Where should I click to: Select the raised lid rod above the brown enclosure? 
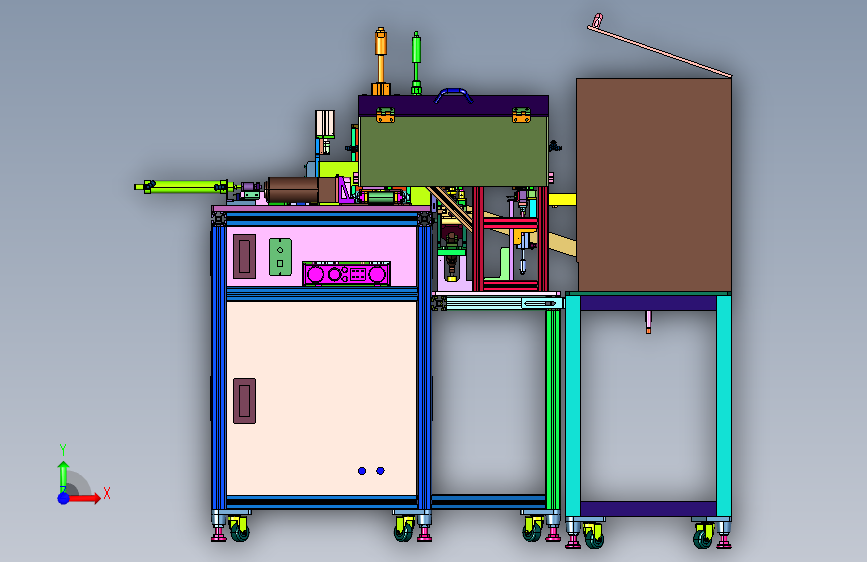[x=660, y=51]
